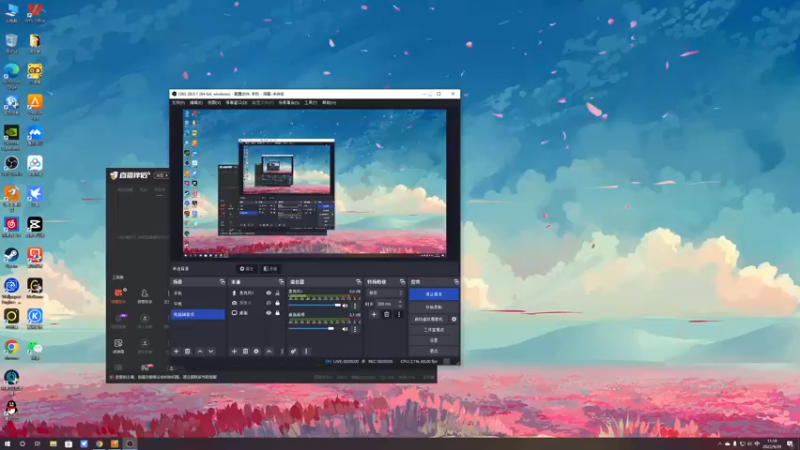Move the selected source up
This screenshot has width=800, height=450.
pos(269,351)
